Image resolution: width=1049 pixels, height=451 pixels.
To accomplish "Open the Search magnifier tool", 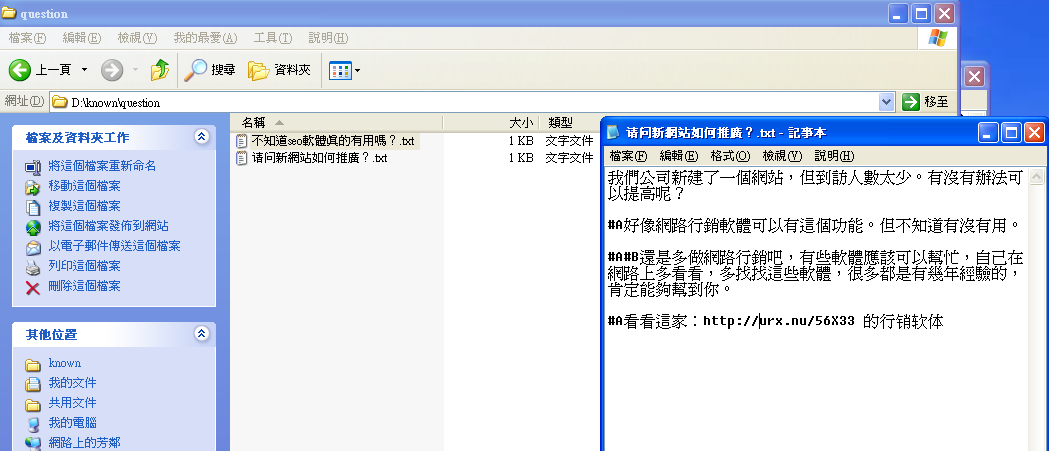I will (195, 70).
